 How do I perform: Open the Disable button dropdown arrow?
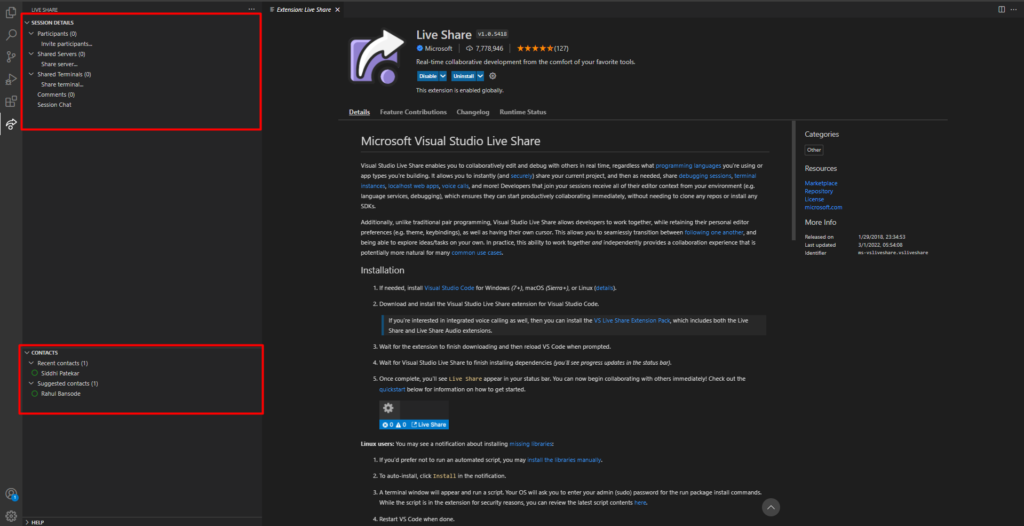coord(443,76)
